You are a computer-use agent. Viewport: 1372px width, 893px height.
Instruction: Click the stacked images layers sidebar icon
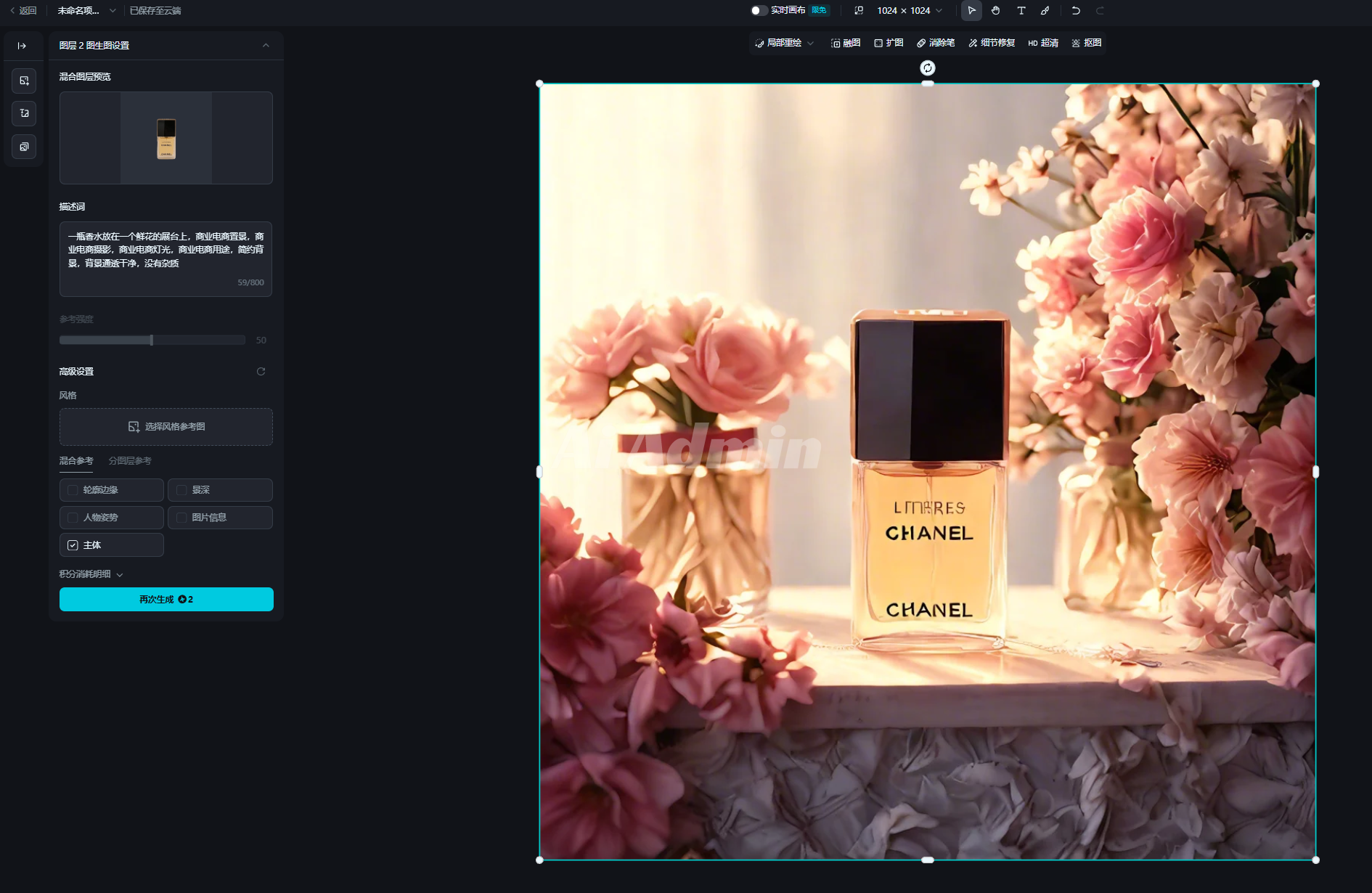click(x=24, y=147)
